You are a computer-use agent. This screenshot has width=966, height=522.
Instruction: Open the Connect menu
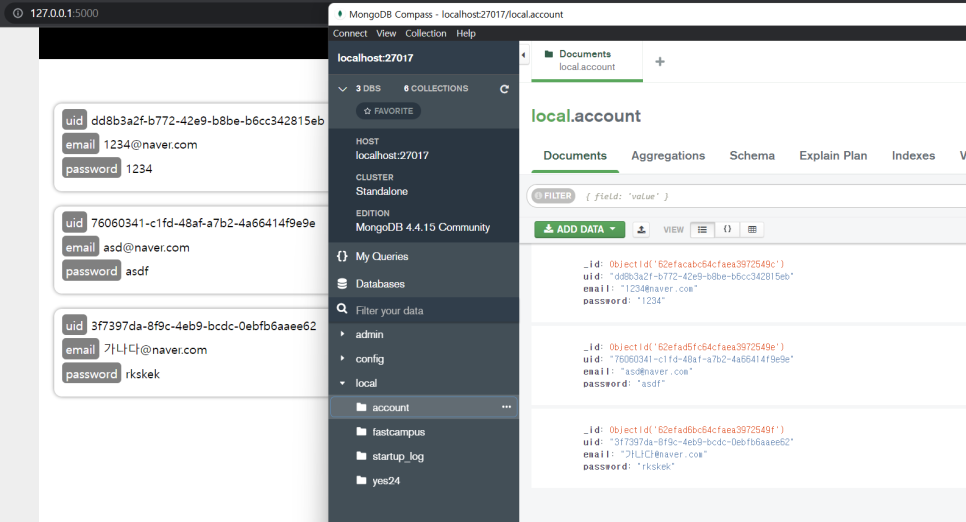(x=350, y=33)
